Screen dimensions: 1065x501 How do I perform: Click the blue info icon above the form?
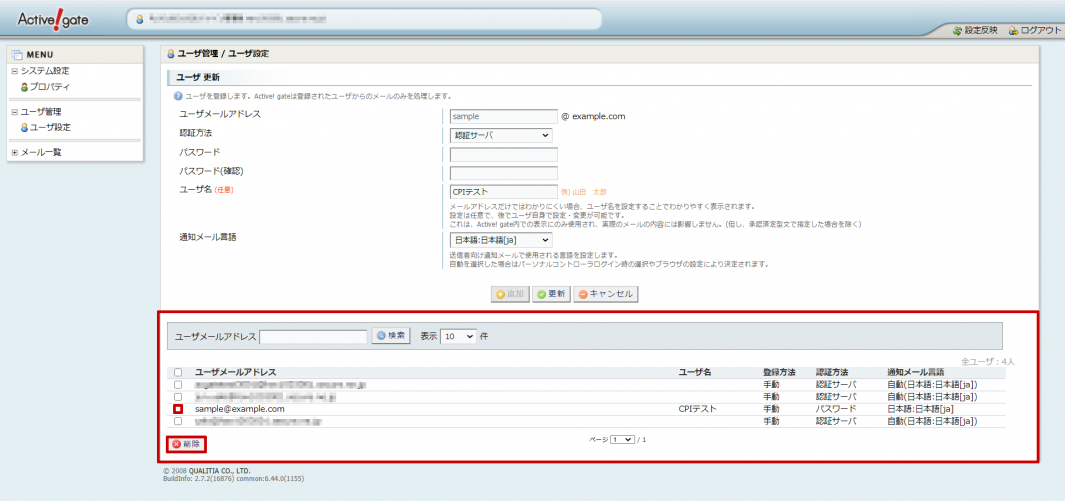tap(177, 96)
